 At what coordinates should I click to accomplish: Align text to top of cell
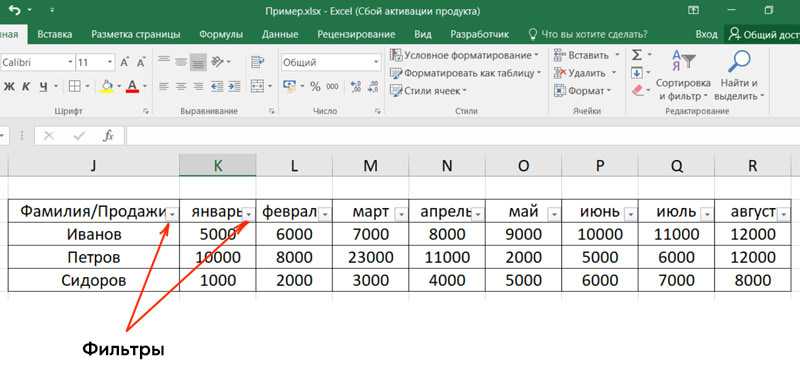(x=164, y=61)
